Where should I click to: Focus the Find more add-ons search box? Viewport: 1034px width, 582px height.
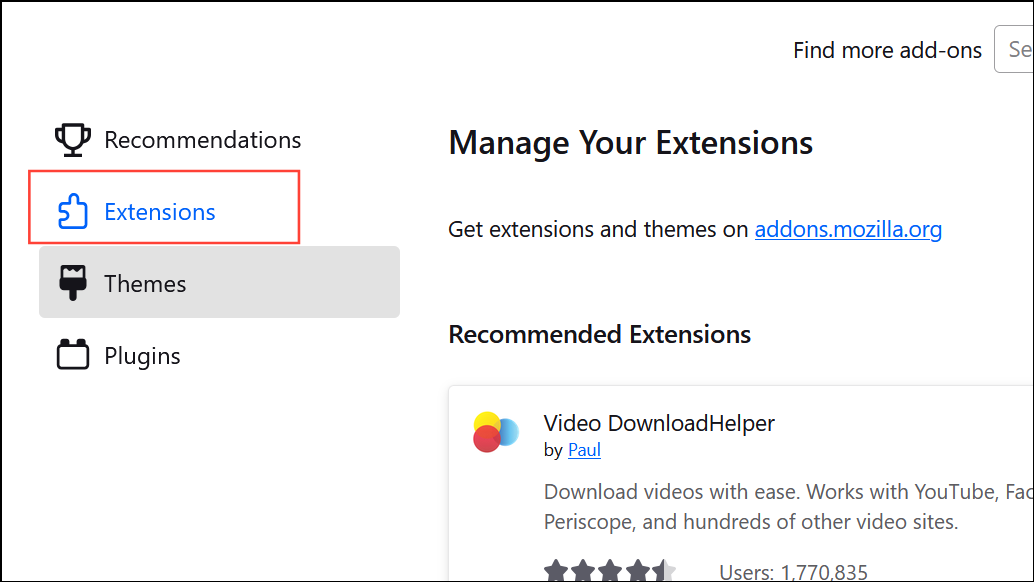point(1015,50)
